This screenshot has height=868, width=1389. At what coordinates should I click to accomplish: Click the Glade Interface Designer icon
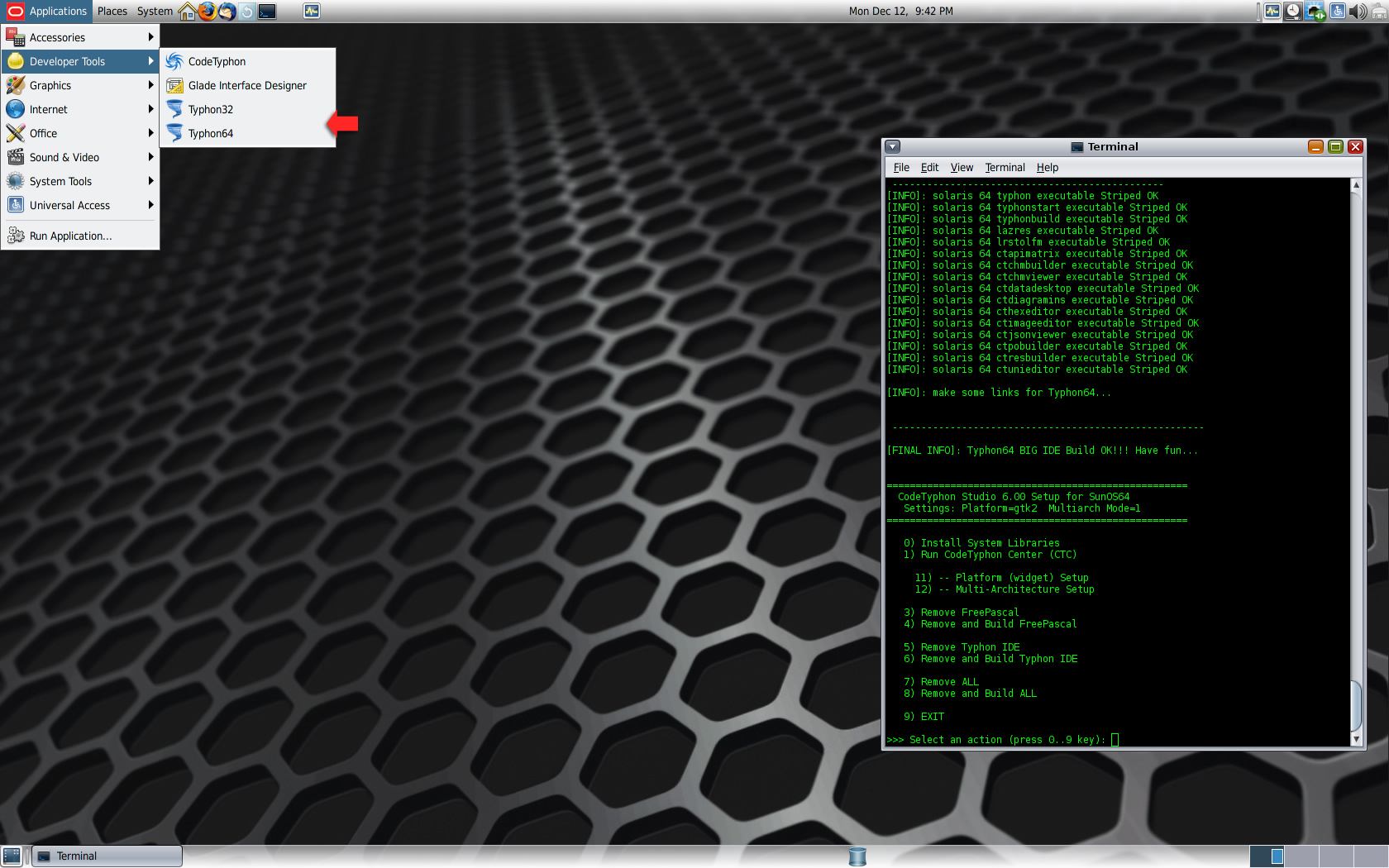click(174, 85)
